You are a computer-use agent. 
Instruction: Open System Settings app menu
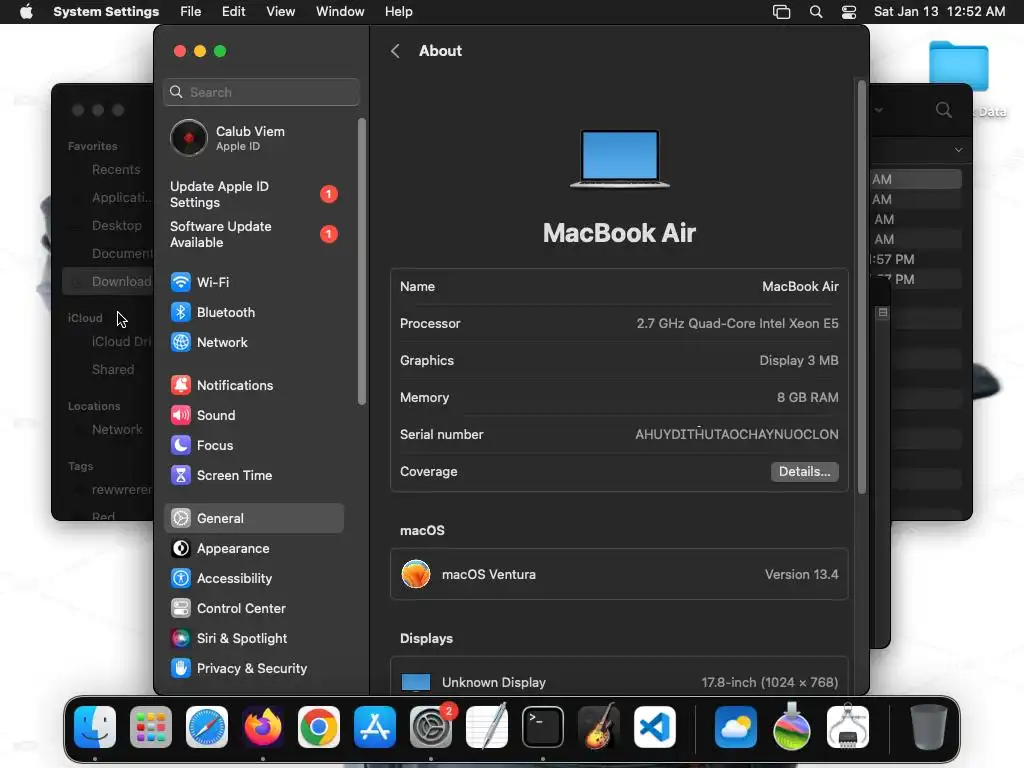(106, 12)
